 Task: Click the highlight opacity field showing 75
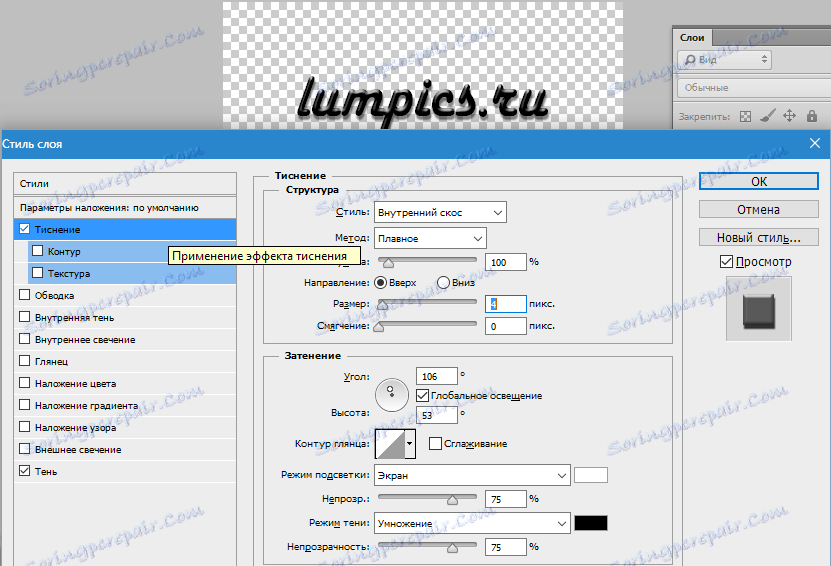506,499
